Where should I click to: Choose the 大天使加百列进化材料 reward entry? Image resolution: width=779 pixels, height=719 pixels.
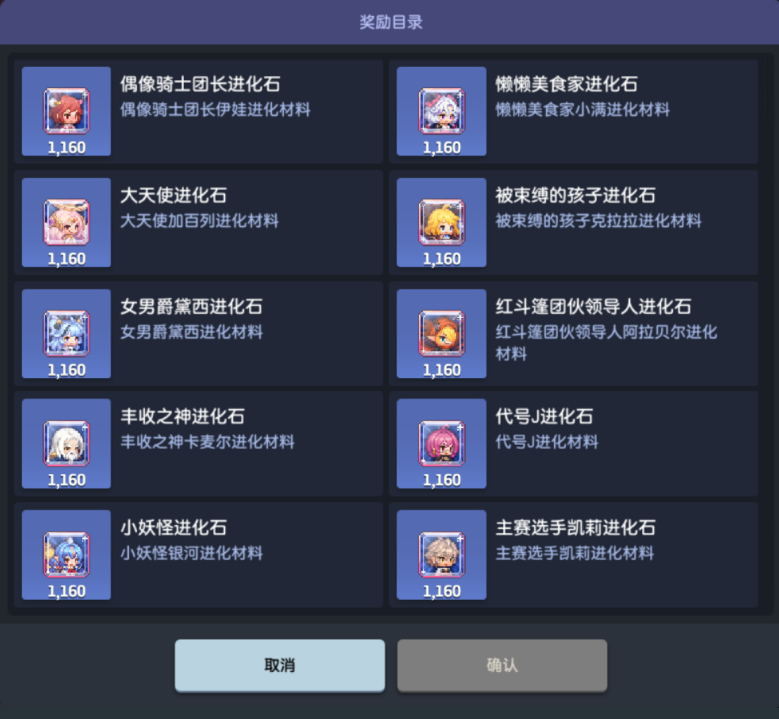pos(199,223)
